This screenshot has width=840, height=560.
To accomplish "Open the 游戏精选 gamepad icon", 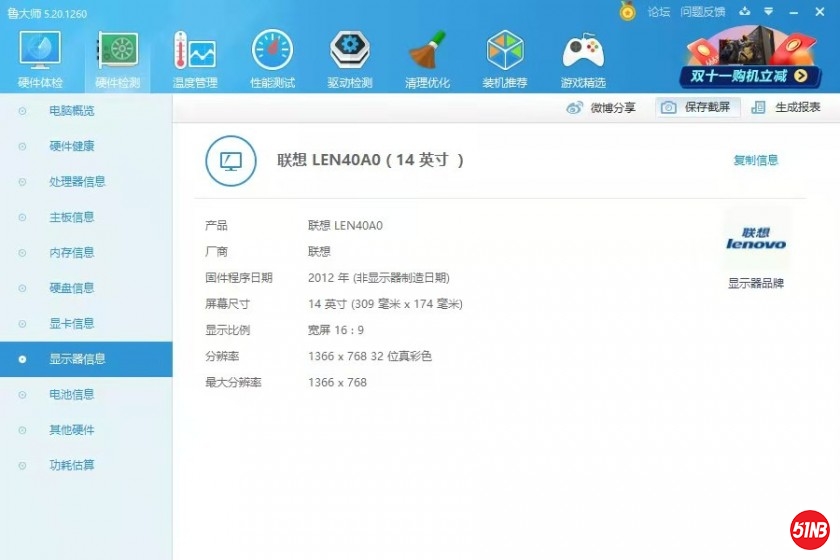I will [x=583, y=52].
